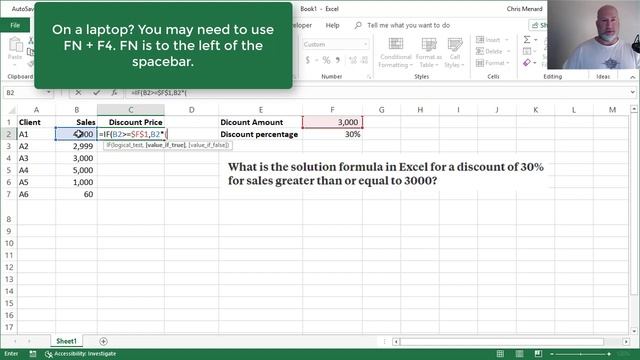Image resolution: width=640 pixels, height=360 pixels.
Task: Click value_if_false in formula tooltip
Action: (x=209, y=145)
